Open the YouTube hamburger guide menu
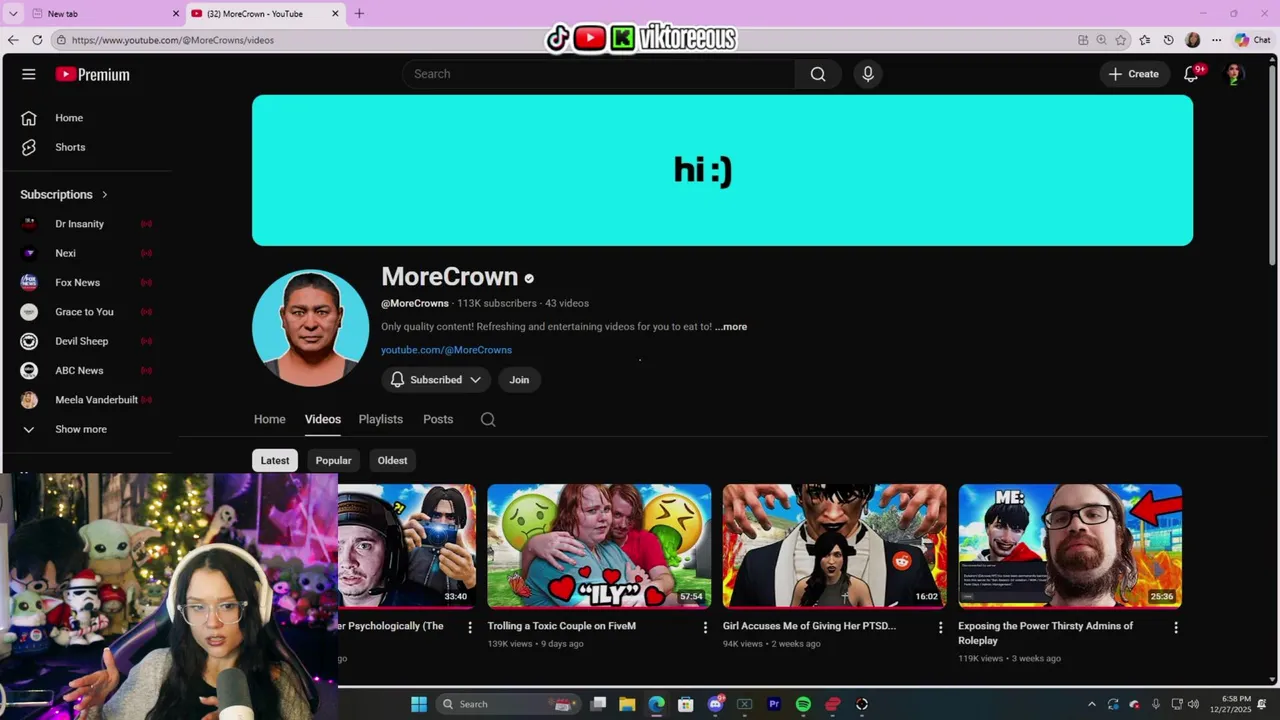 29,74
